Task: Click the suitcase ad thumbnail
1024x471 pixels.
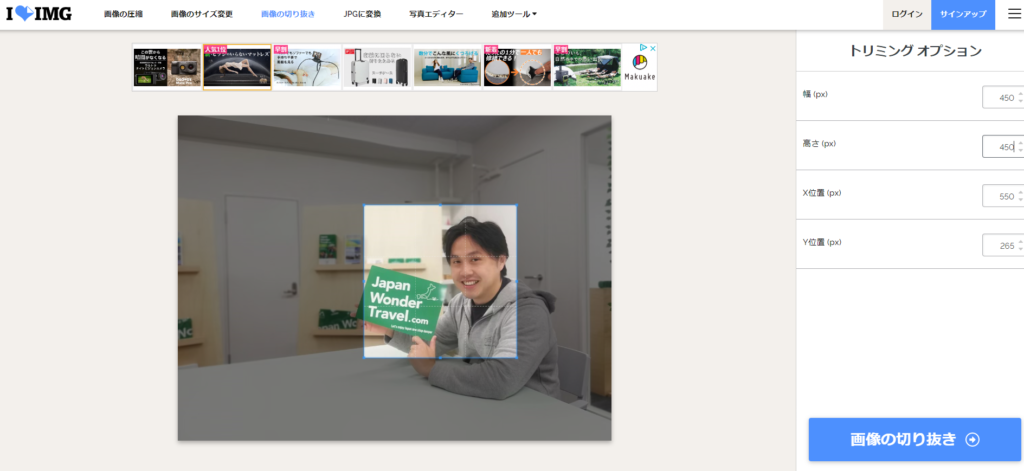Action: (x=377, y=67)
